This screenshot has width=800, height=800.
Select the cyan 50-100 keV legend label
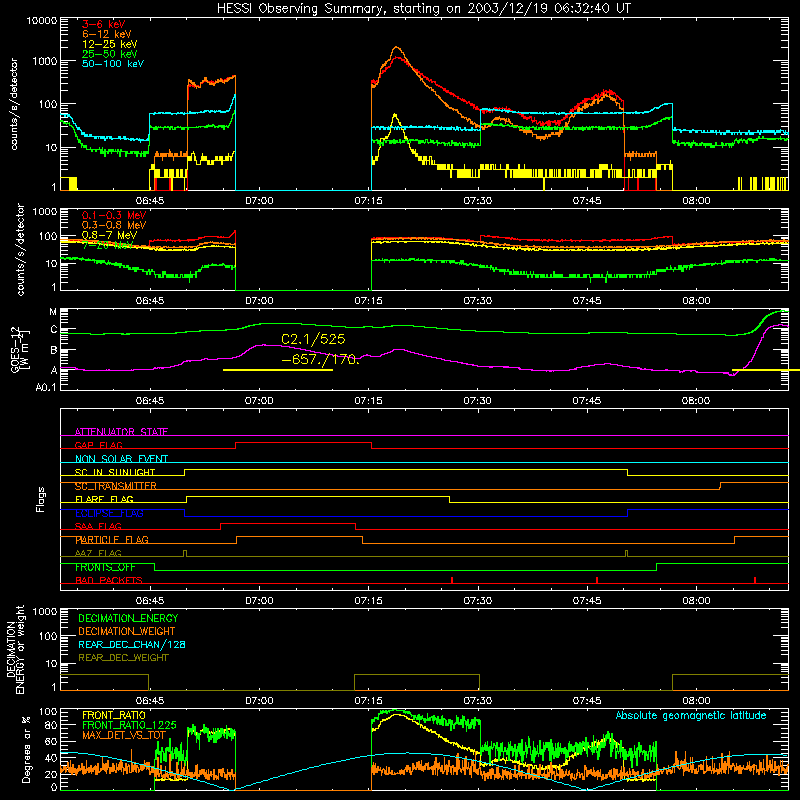[113, 64]
